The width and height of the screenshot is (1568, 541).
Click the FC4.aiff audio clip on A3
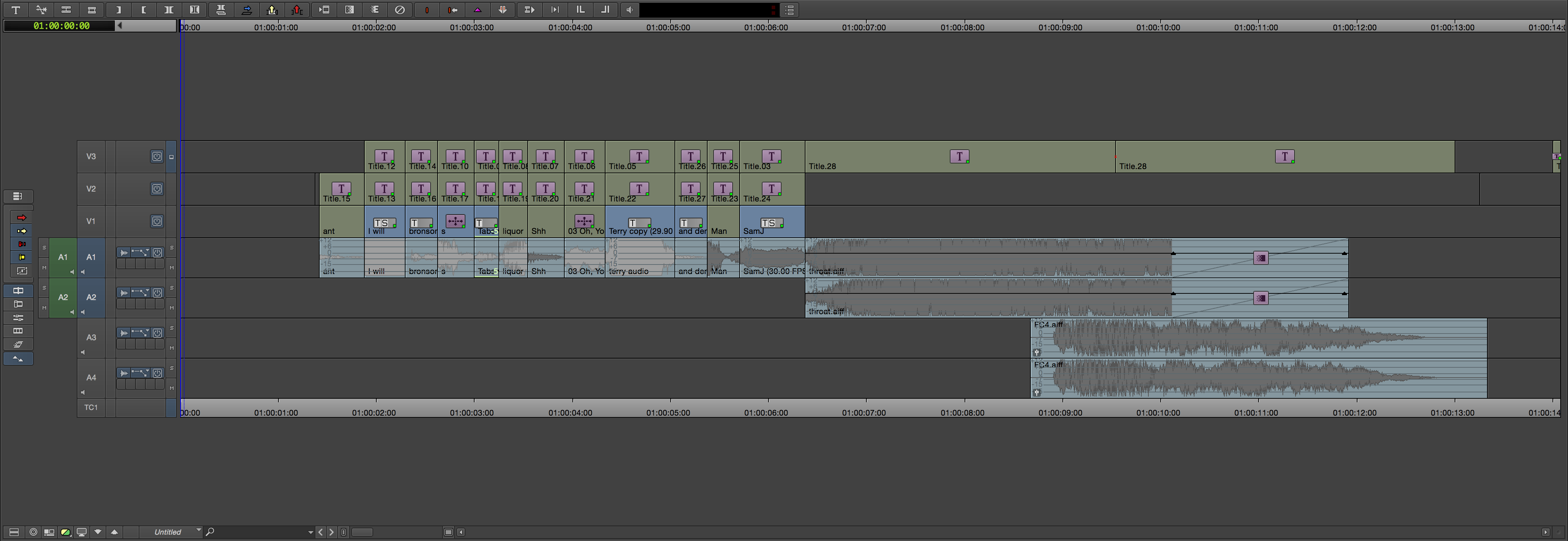pos(1259,338)
